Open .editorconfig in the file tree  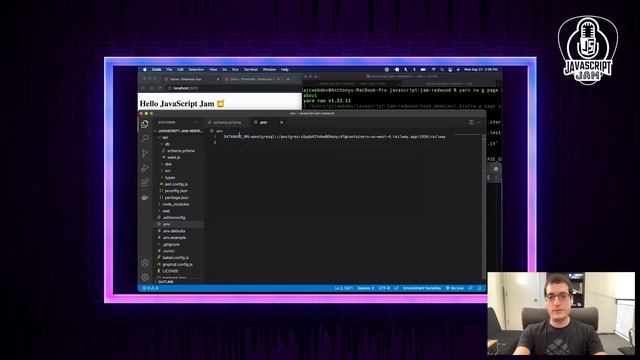click(173, 218)
